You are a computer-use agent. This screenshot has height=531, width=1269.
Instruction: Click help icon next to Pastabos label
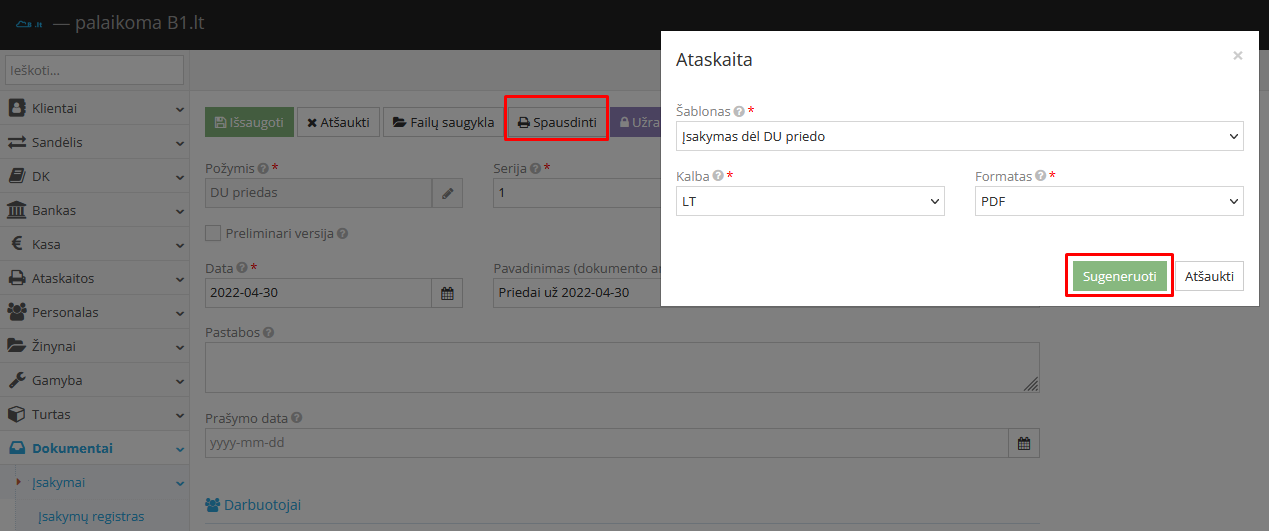269,332
